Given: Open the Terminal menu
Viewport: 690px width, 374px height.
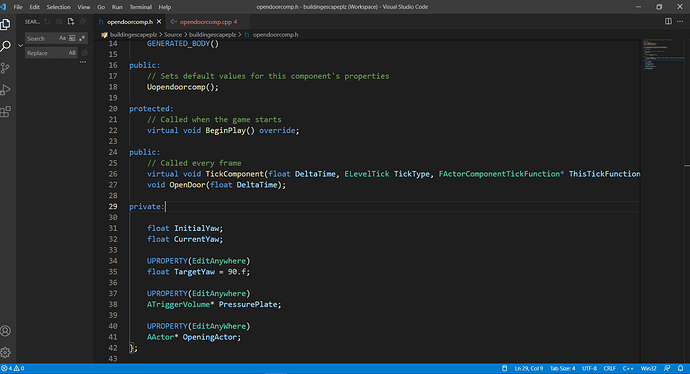Looking at the screenshot, I should click(x=140, y=7).
